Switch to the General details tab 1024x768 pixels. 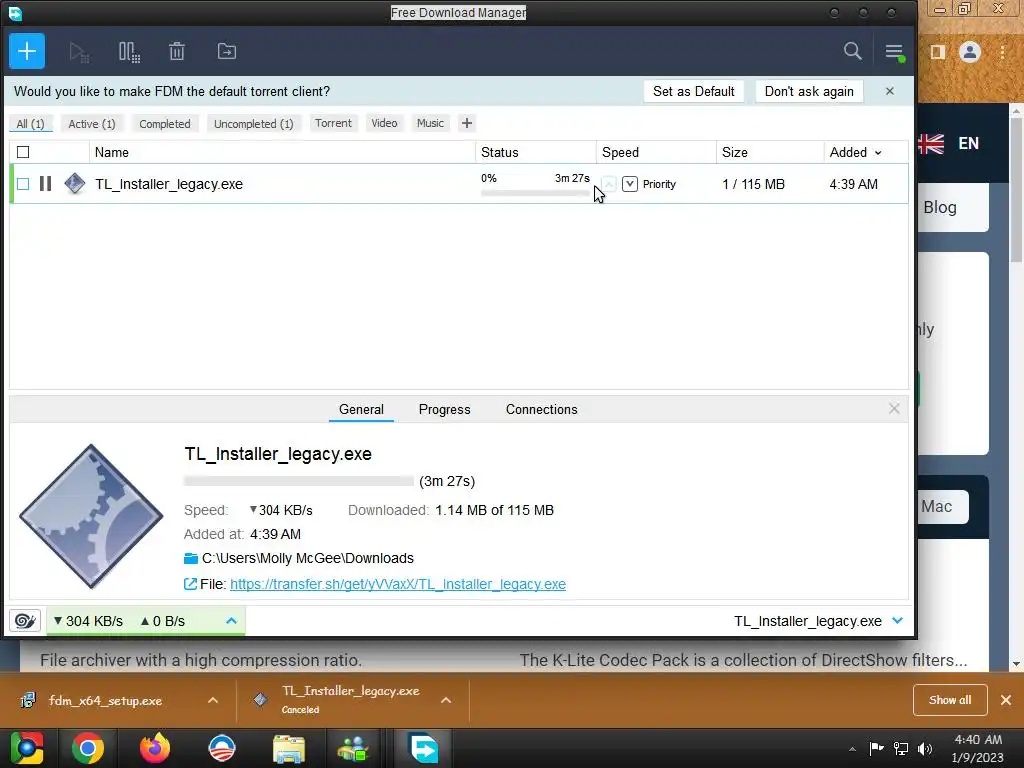pos(361,409)
